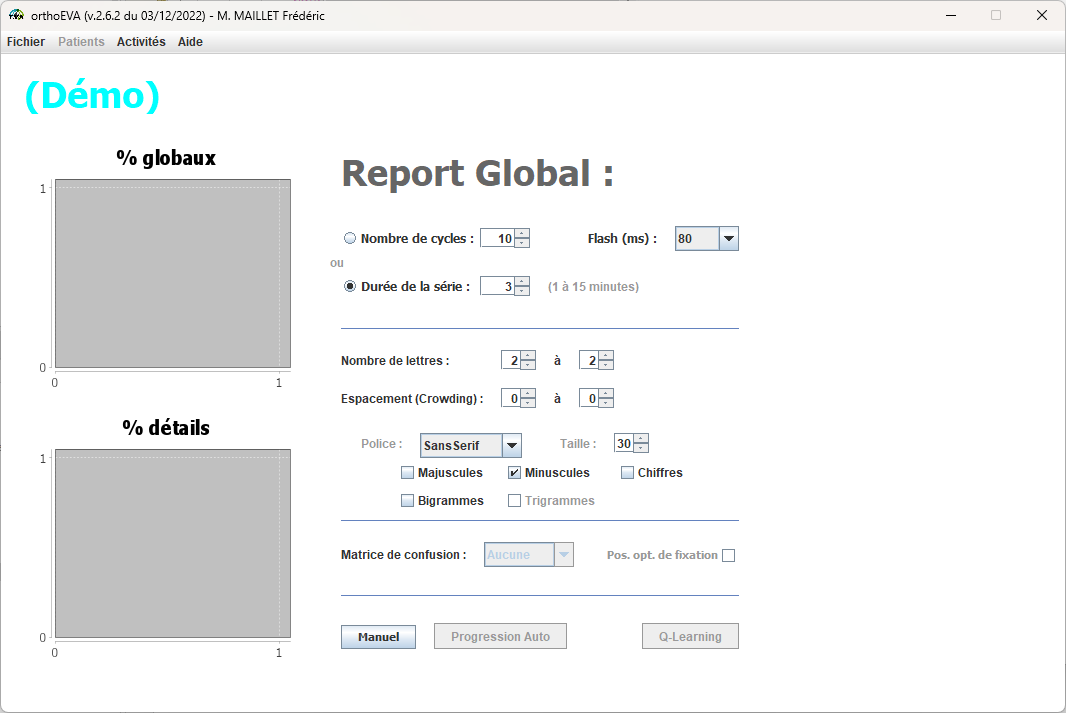Open the Flash (ms) dropdown
Image resolution: width=1066 pixels, height=713 pixels.
728,239
